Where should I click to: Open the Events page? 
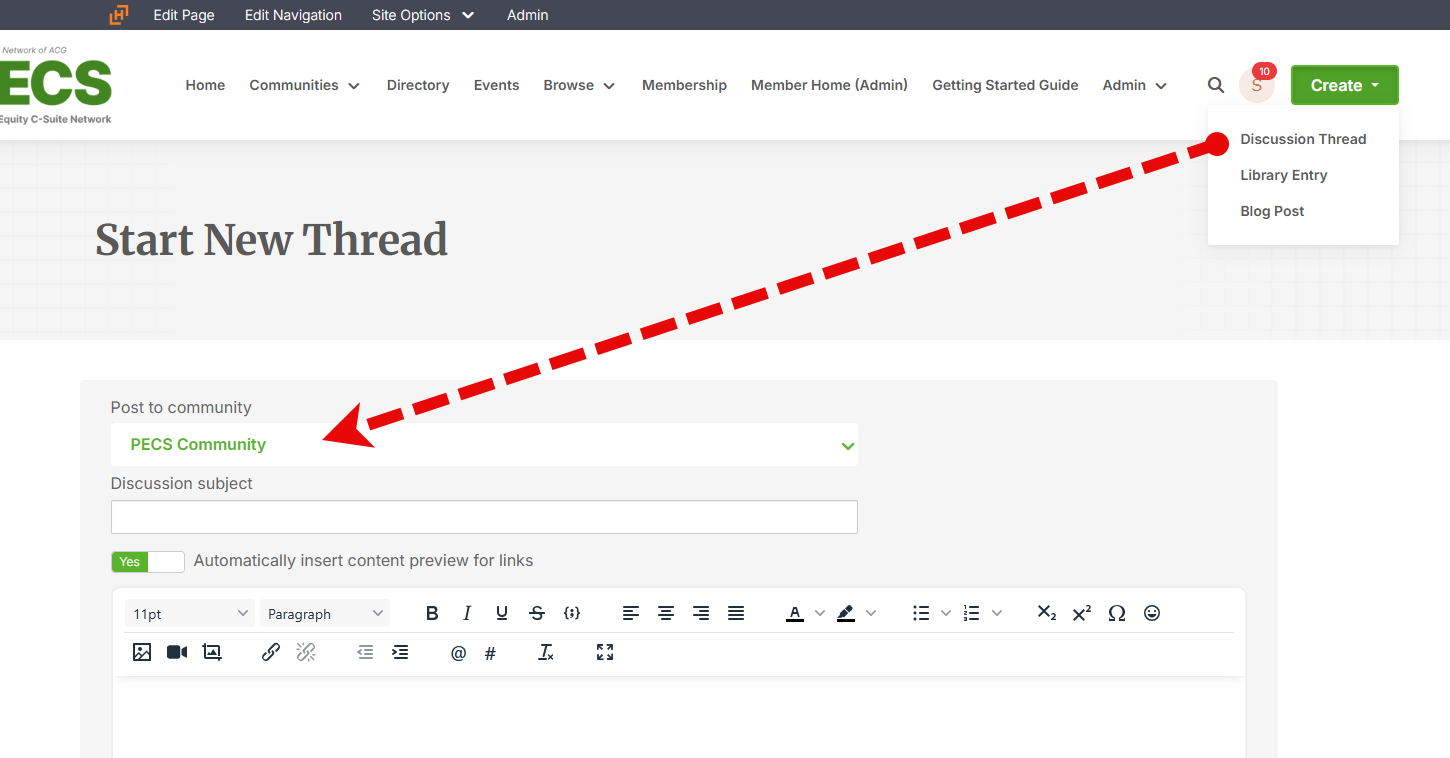pyautogui.click(x=496, y=85)
